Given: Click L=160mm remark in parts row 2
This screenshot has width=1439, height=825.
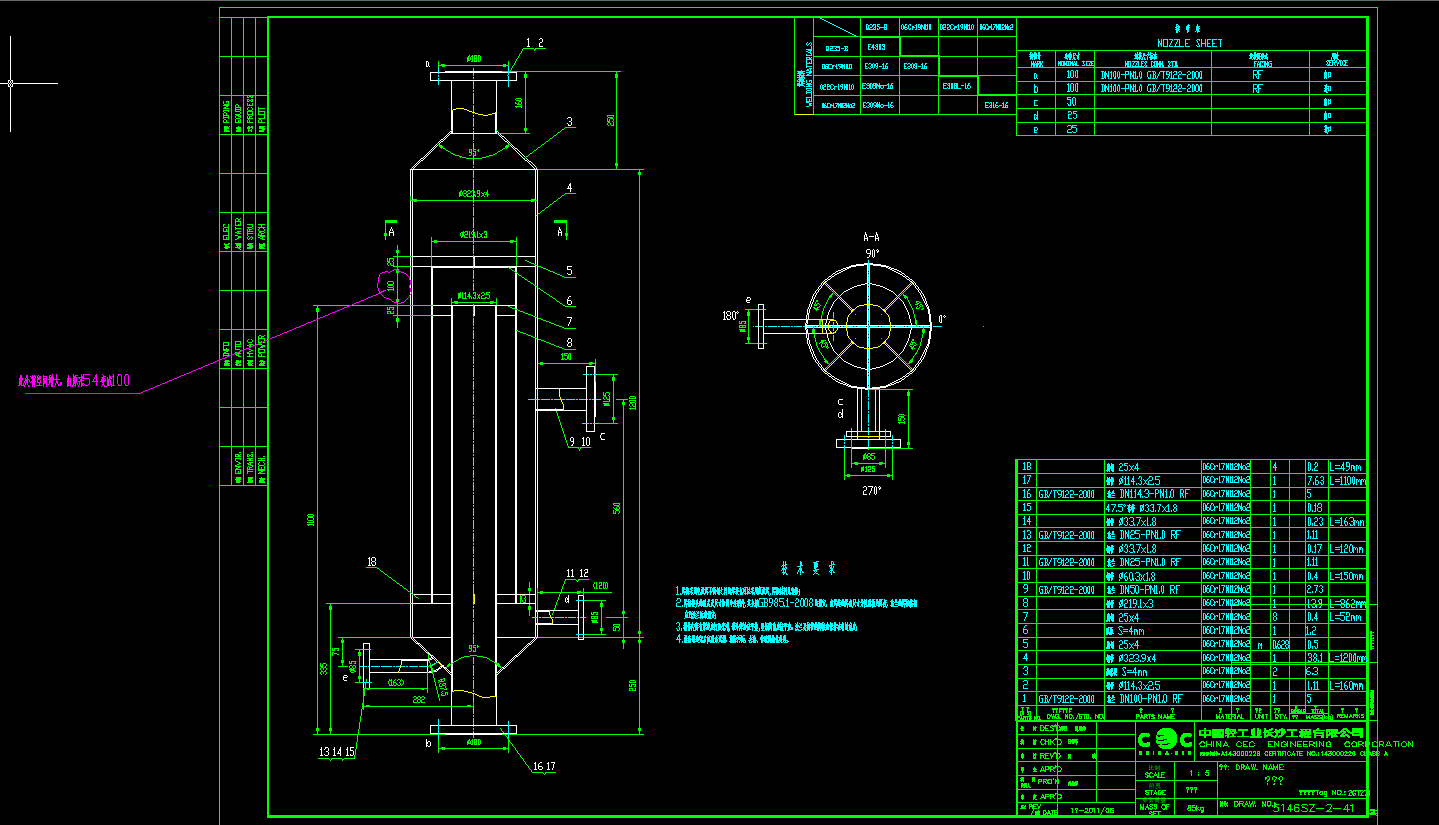Looking at the screenshot, I should [x=1346, y=685].
